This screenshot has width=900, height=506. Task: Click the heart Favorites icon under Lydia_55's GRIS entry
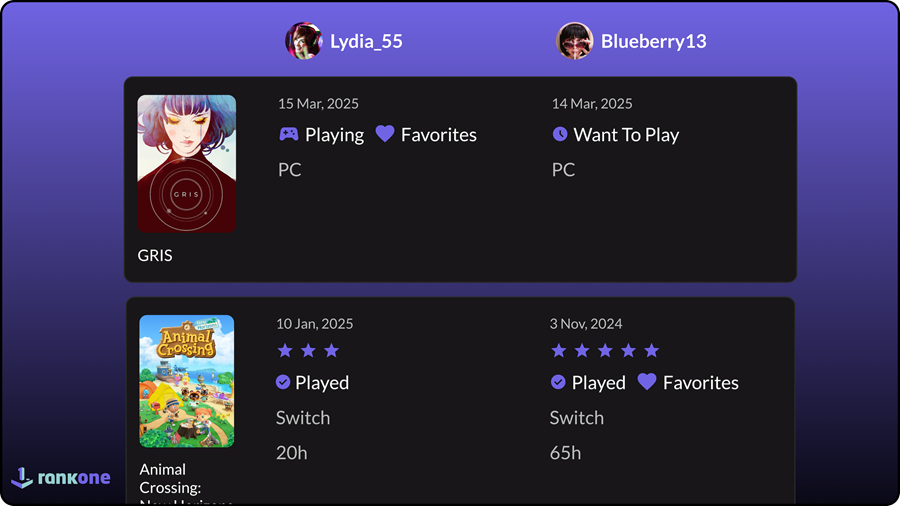tap(385, 134)
